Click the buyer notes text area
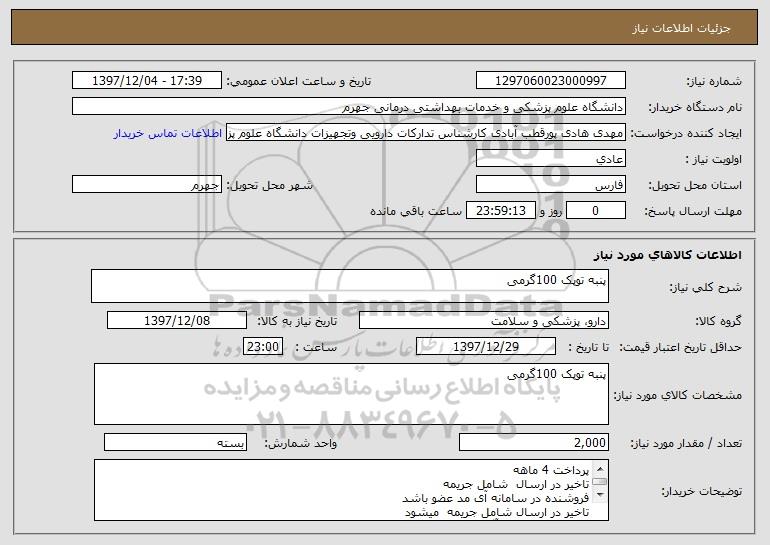Screen dimensions: 770x545 (351, 490)
